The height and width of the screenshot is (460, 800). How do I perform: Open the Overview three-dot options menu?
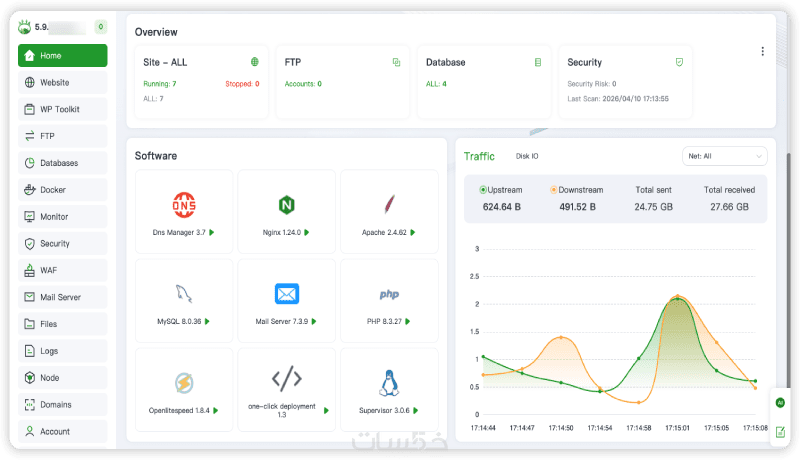(x=762, y=52)
